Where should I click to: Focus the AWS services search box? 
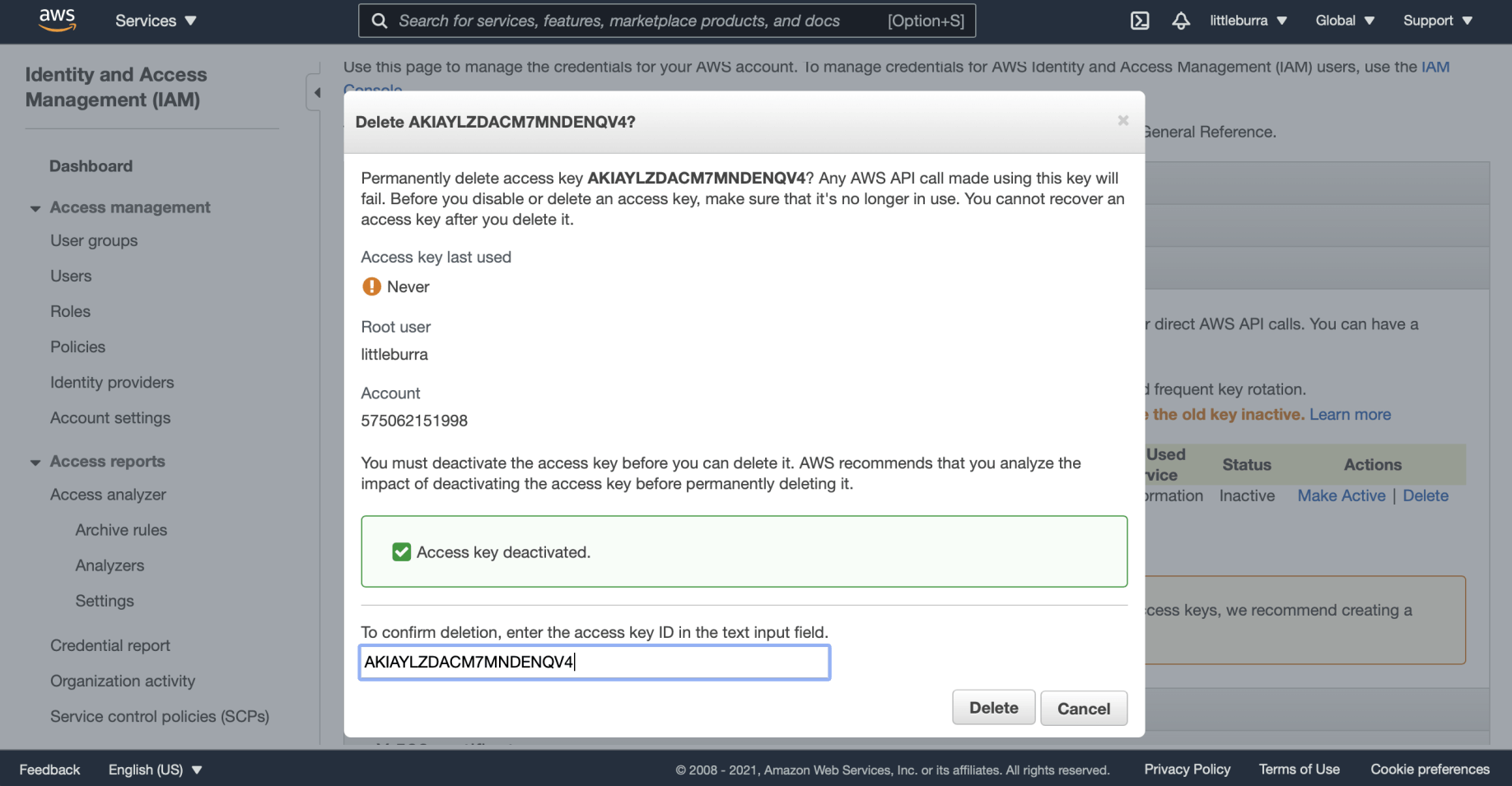[x=667, y=21]
